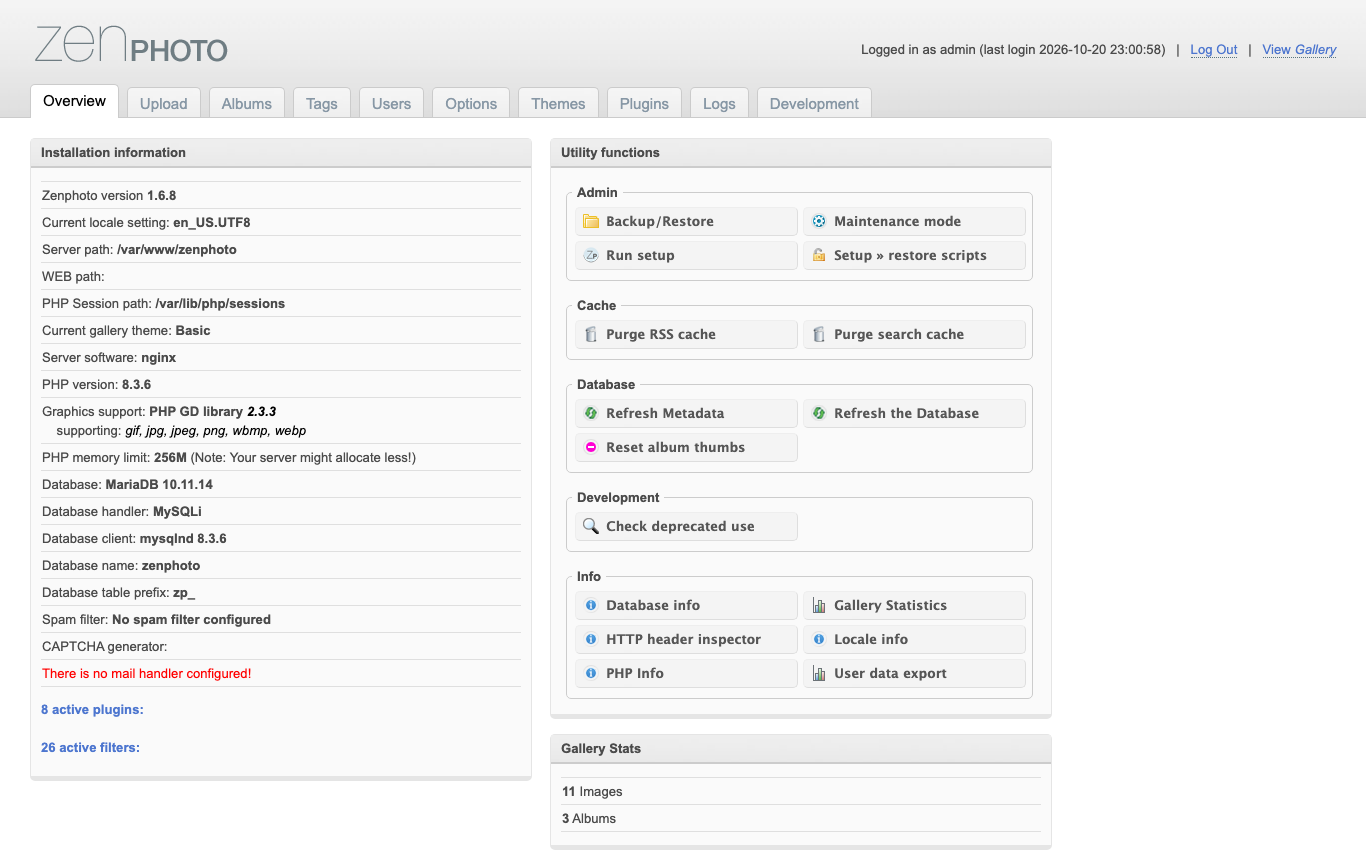
Task: Click the HTTP header inspector info icon
Action: click(x=591, y=639)
